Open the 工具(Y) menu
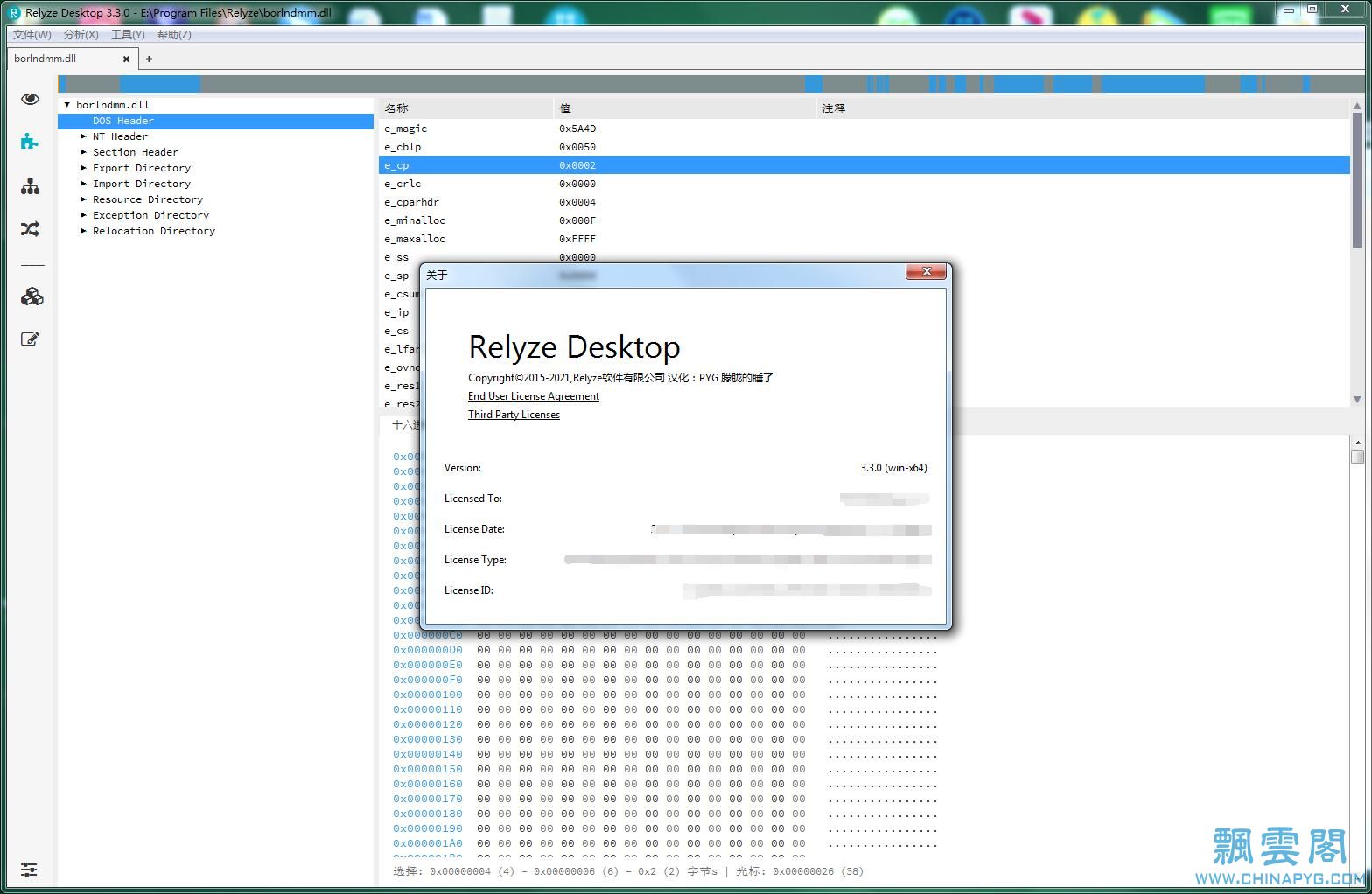This screenshot has height=894, width=1372. (128, 35)
